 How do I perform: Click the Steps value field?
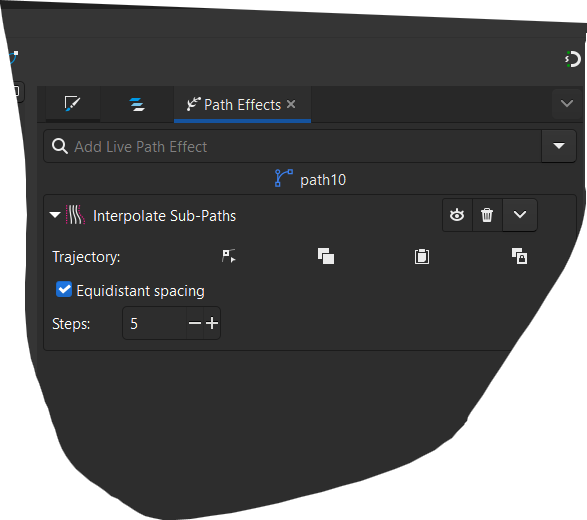pos(155,323)
